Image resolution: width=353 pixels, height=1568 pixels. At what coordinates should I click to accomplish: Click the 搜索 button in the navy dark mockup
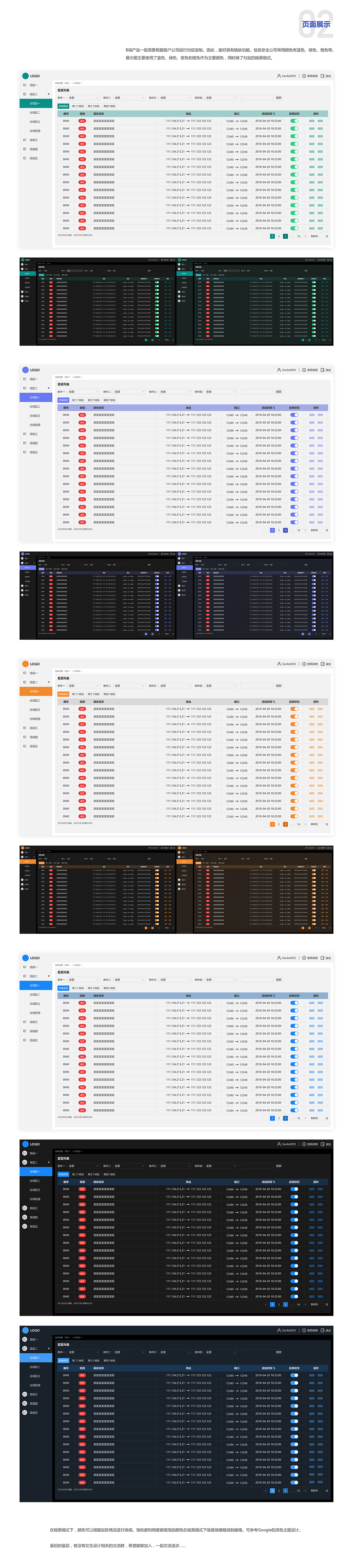point(279,1352)
